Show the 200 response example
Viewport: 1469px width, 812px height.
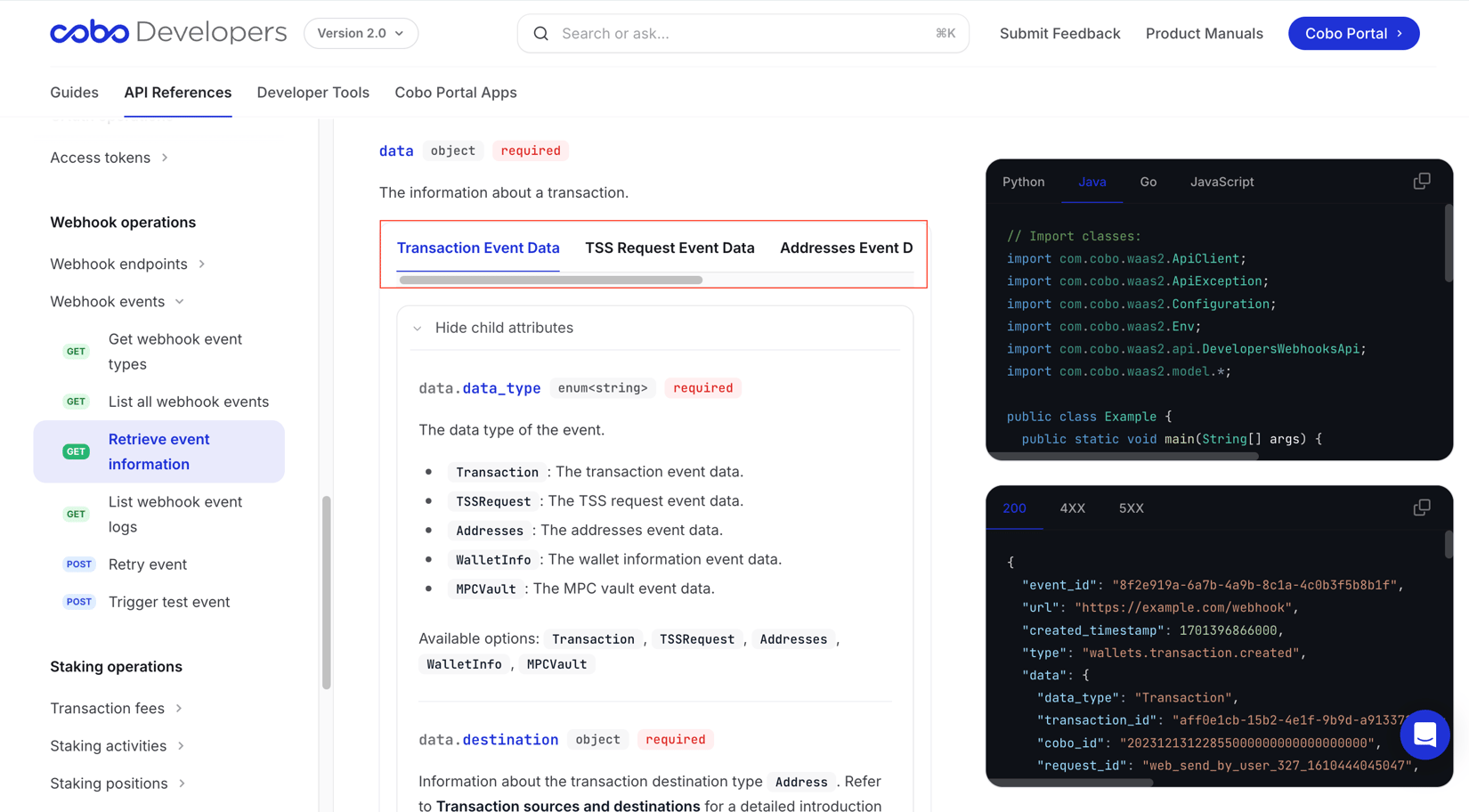[1014, 508]
